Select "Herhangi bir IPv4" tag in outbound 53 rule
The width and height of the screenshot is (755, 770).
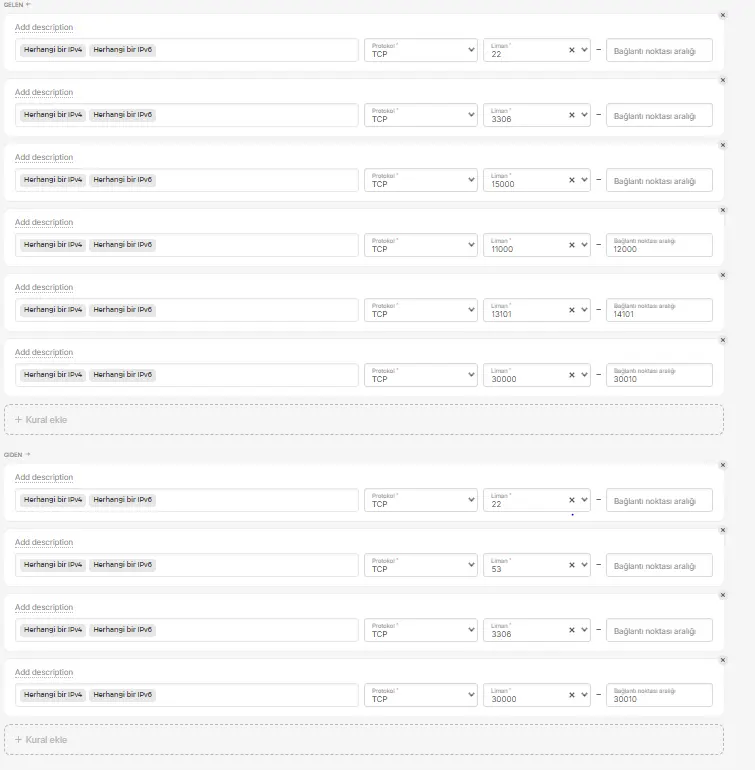[x=52, y=565]
